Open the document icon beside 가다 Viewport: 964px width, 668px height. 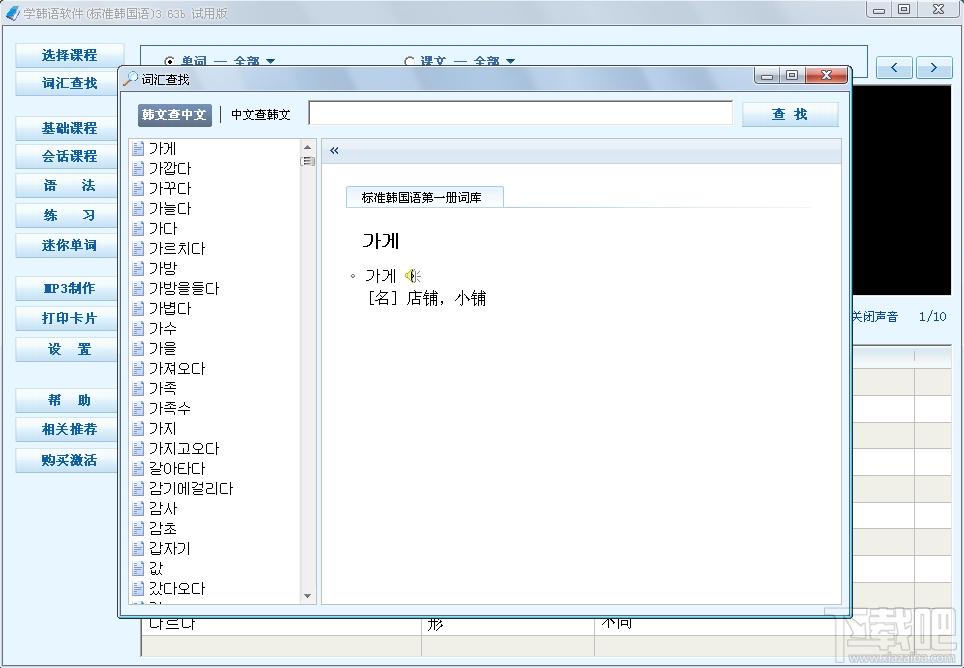[138, 229]
